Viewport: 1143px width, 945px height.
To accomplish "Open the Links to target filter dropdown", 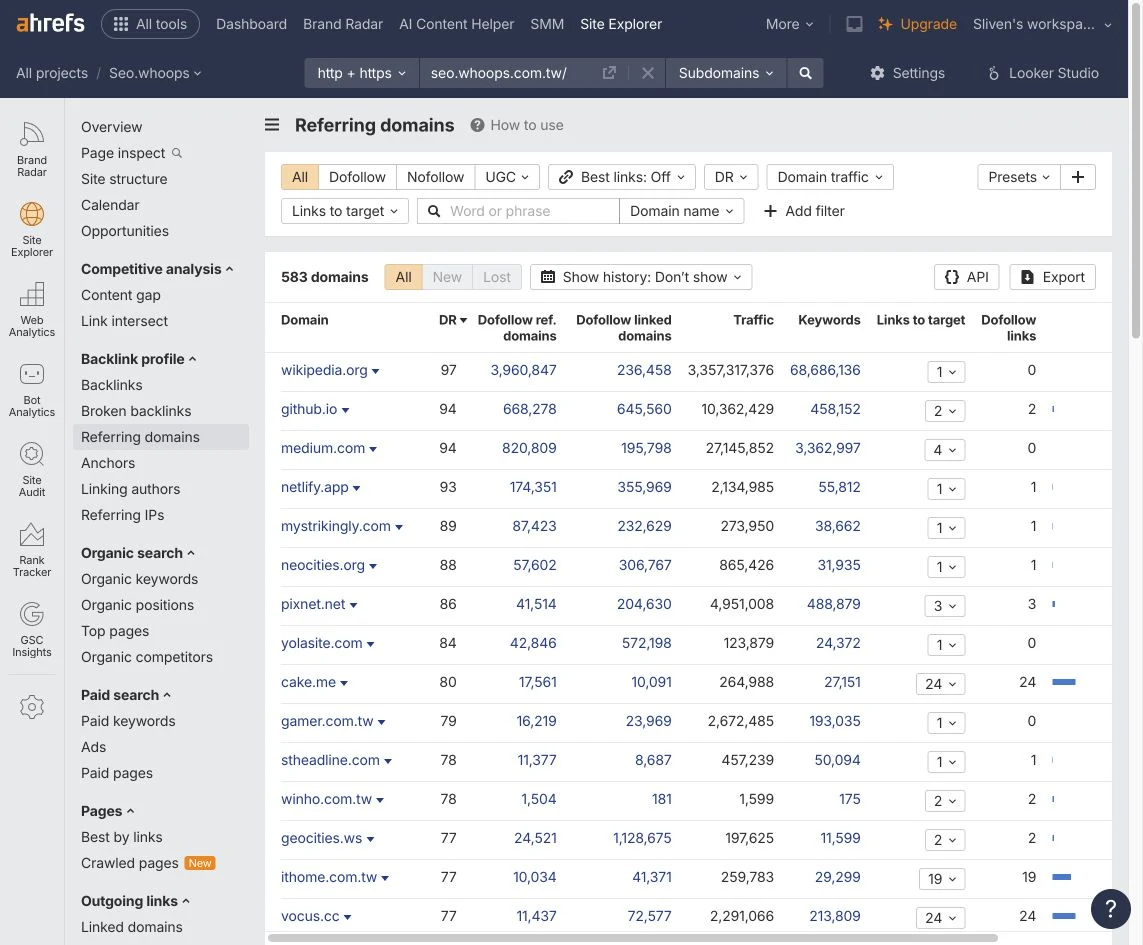I will [345, 211].
